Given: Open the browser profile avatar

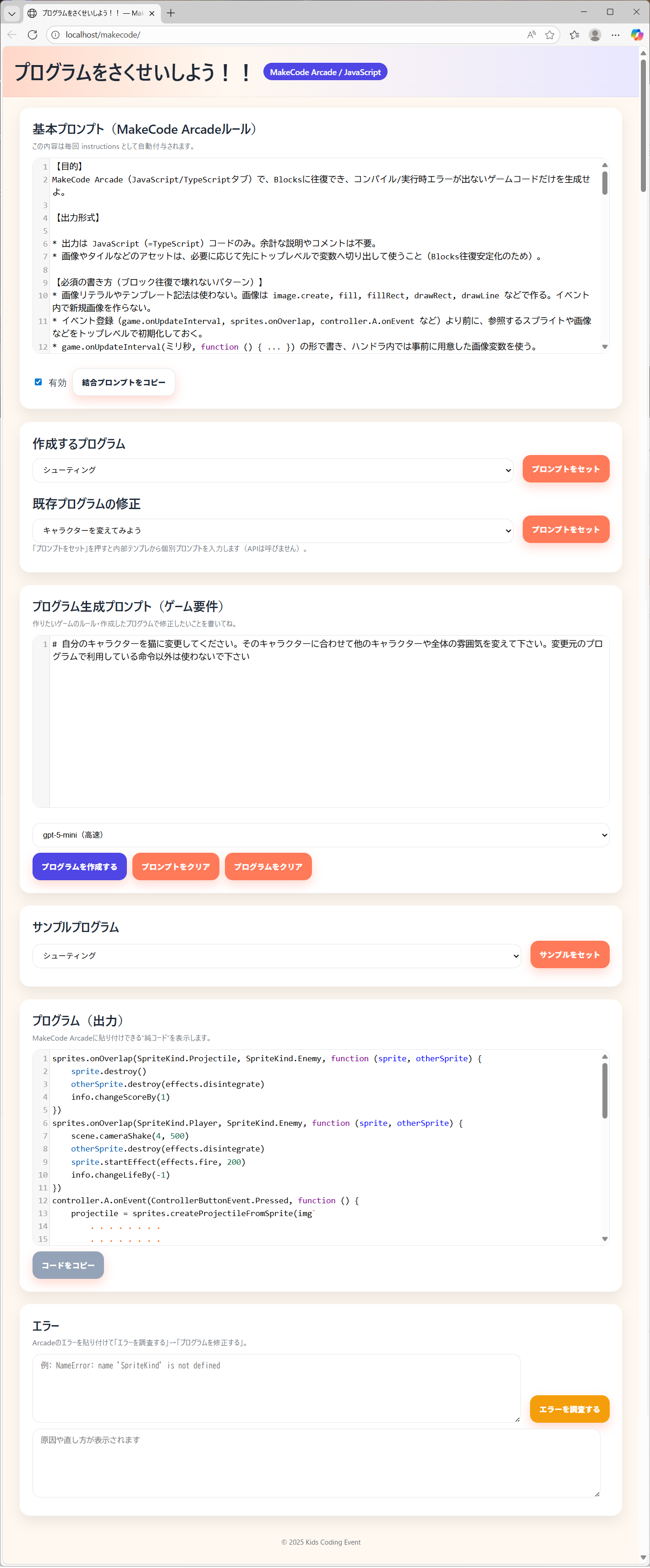Looking at the screenshot, I should pyautogui.click(x=595, y=35).
